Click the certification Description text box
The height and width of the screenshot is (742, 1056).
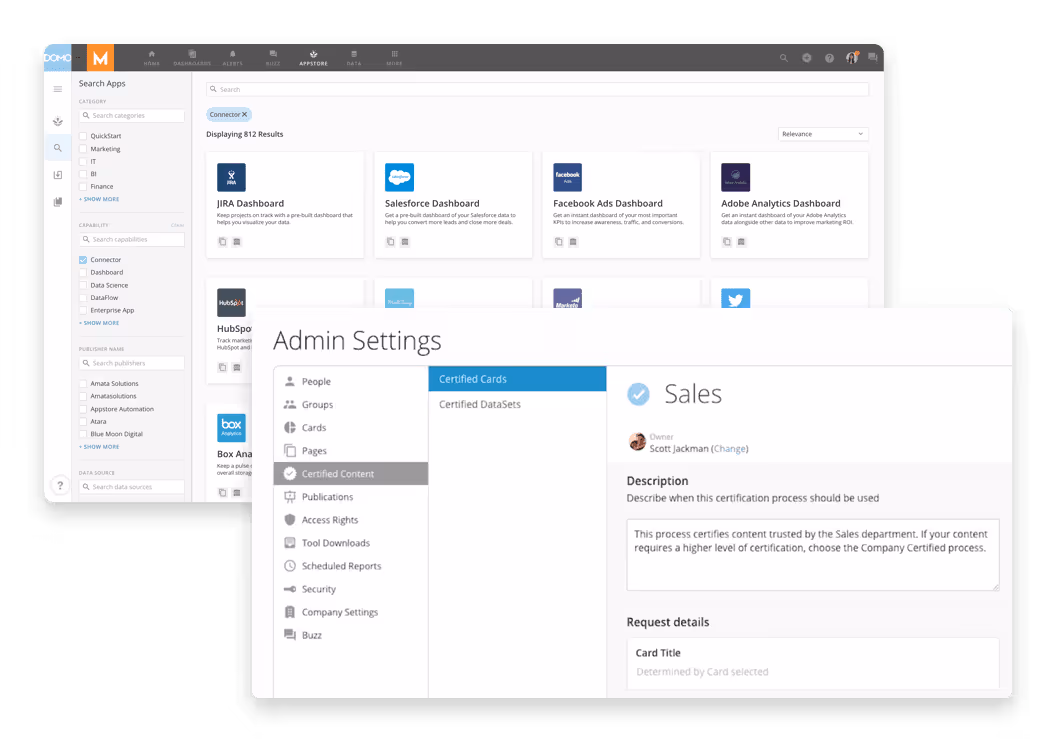pyautogui.click(x=813, y=555)
